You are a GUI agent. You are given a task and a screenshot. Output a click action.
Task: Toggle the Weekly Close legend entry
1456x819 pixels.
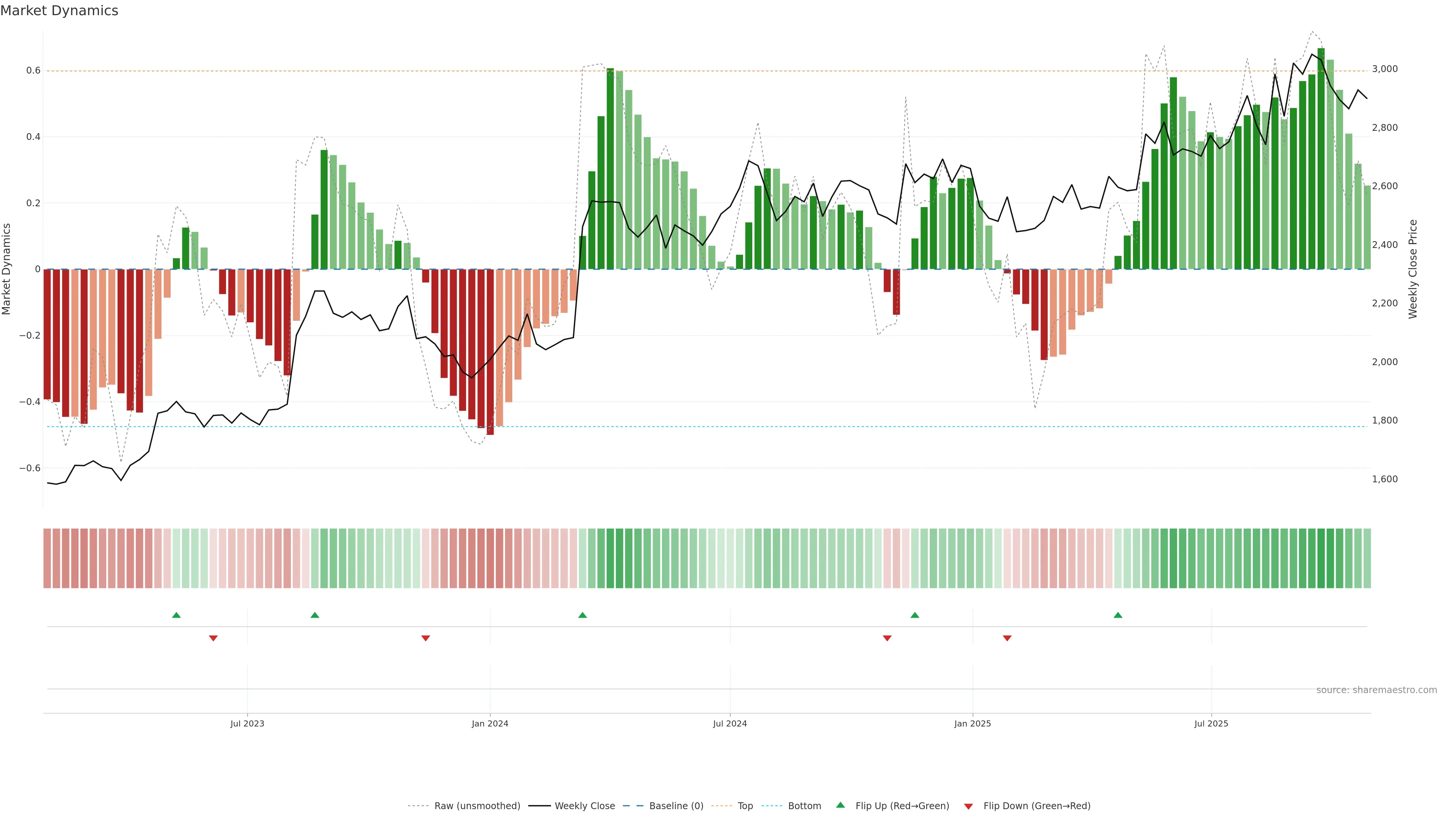[584, 806]
